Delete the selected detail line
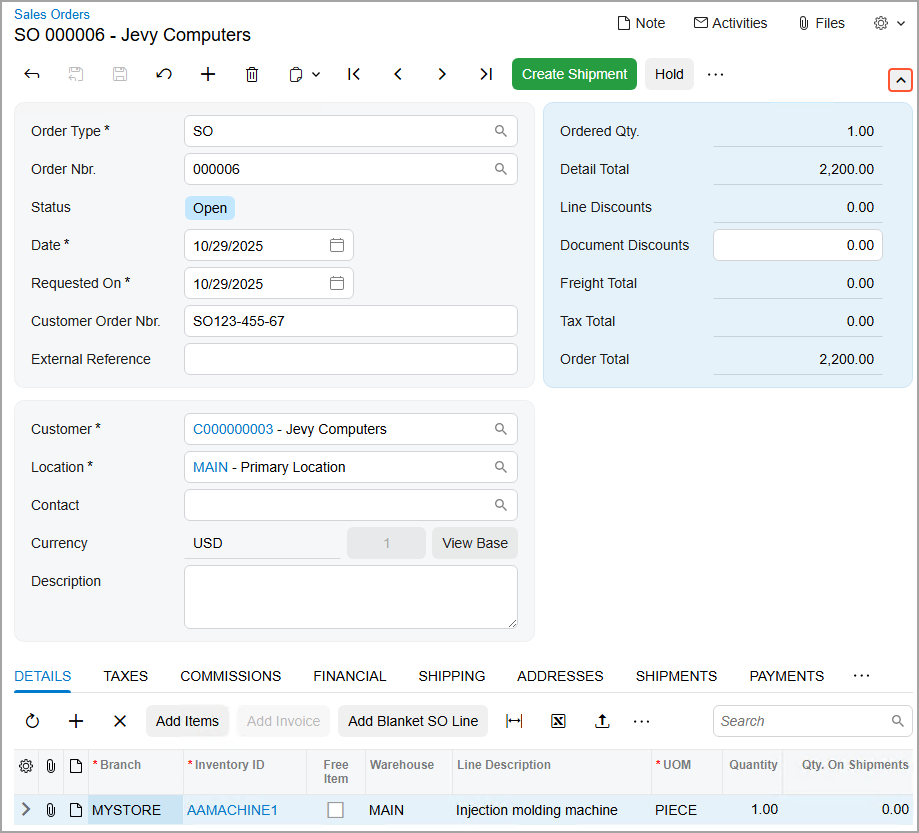Viewport: 919px width, 833px height. (120, 722)
